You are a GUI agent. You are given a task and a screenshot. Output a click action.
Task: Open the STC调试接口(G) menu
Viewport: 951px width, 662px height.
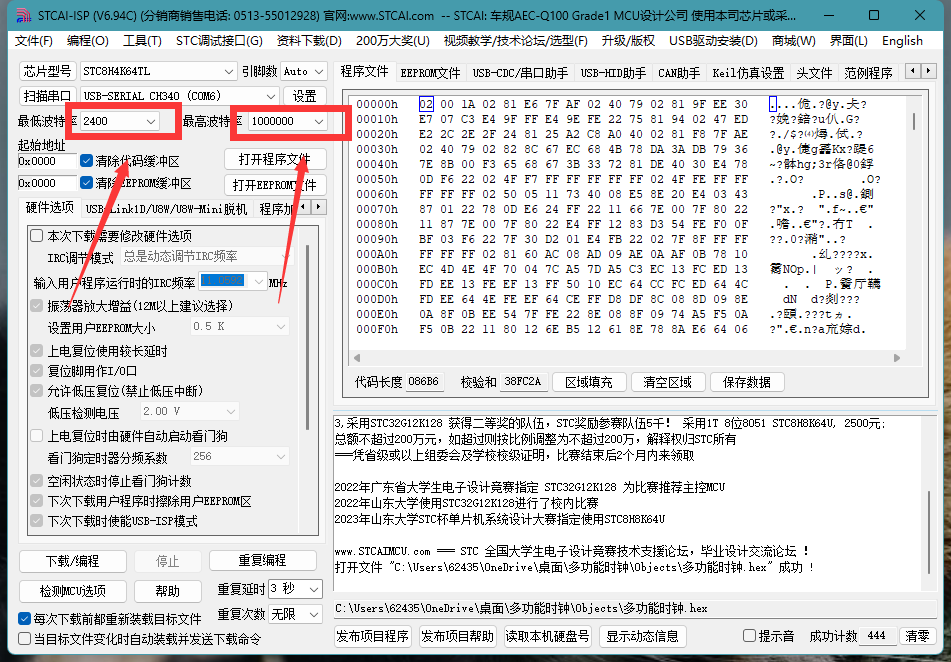[x=219, y=41]
